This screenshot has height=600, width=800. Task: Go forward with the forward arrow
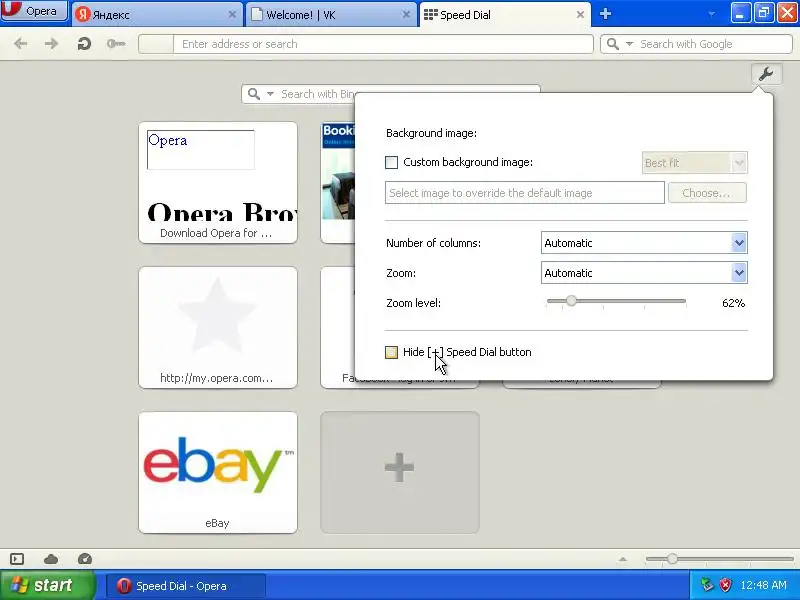51,44
